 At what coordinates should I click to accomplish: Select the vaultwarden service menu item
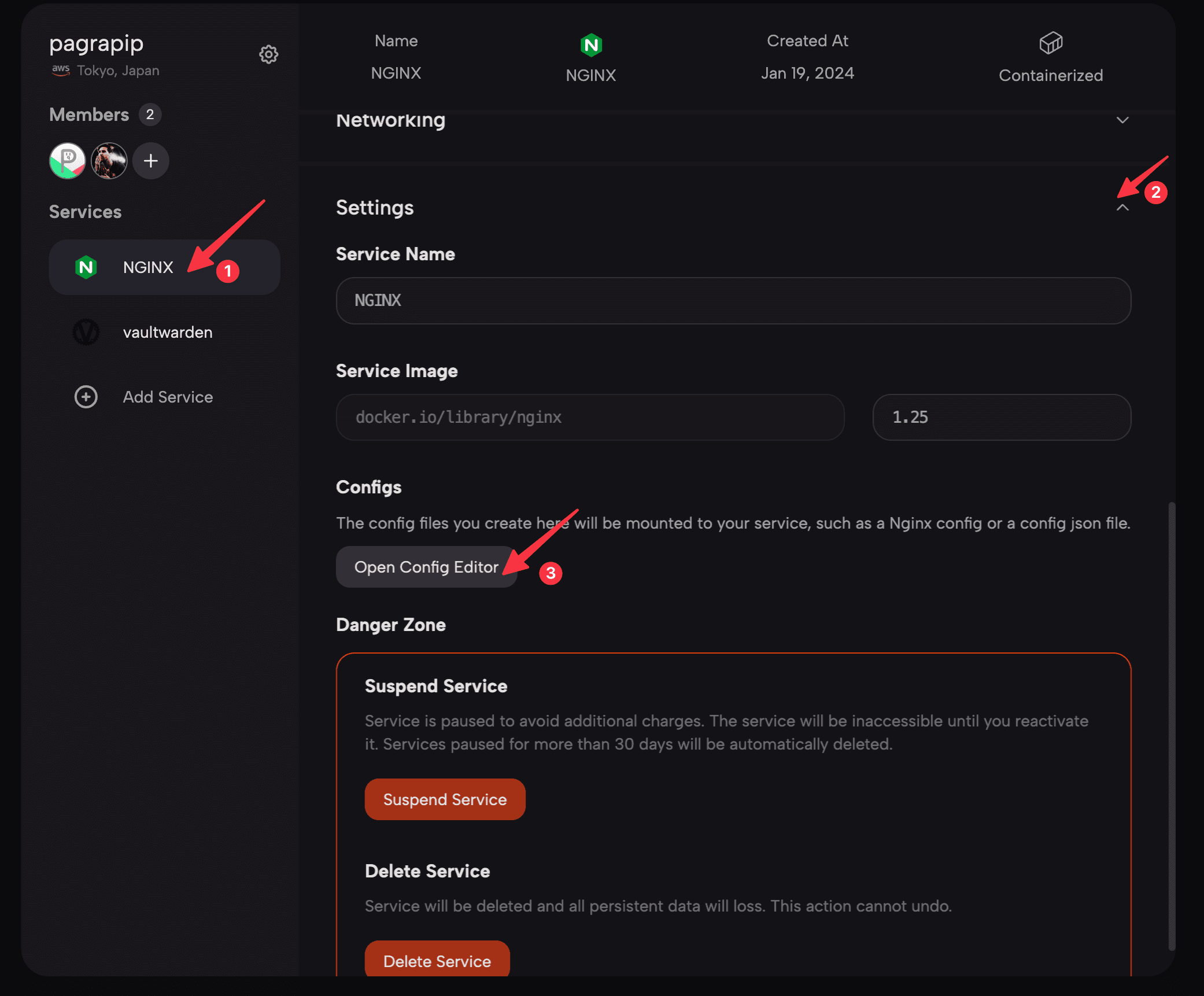[x=167, y=332]
